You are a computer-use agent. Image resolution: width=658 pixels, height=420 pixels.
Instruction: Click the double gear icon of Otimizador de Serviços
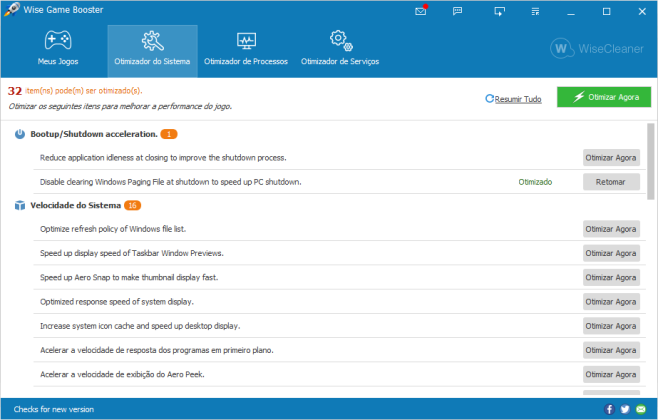point(340,40)
